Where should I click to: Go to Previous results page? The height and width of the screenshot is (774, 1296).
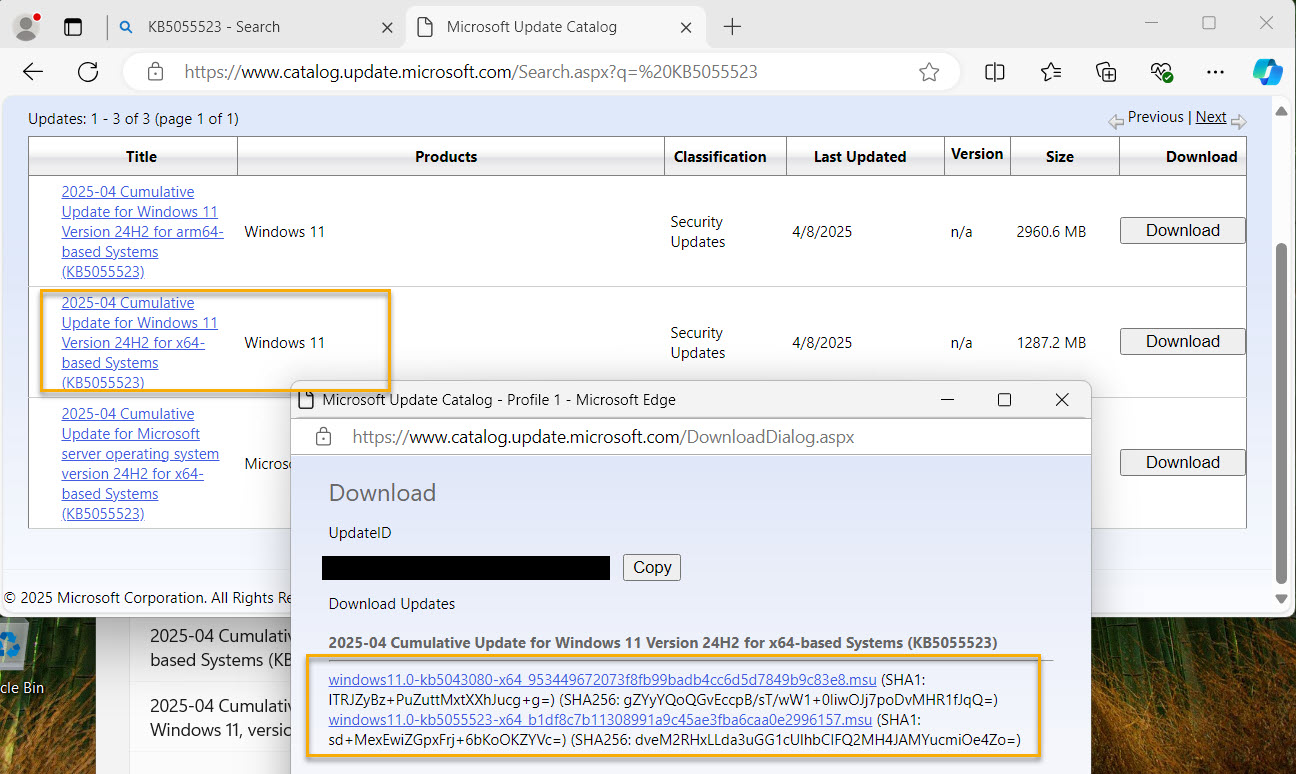click(x=1155, y=117)
